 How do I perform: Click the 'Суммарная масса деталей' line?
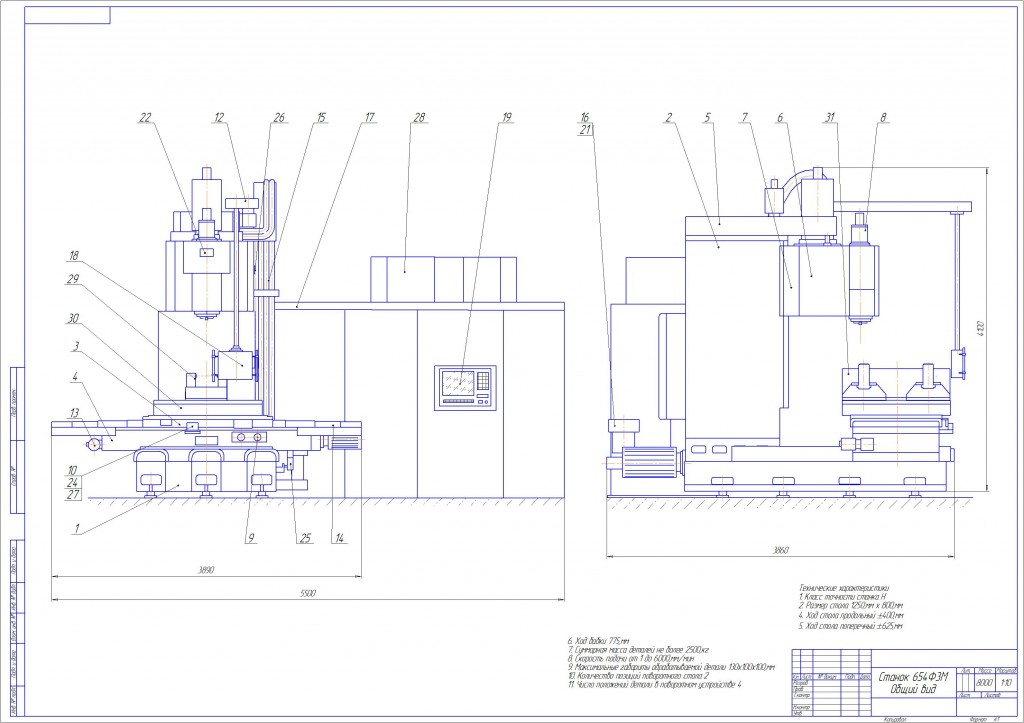click(638, 651)
